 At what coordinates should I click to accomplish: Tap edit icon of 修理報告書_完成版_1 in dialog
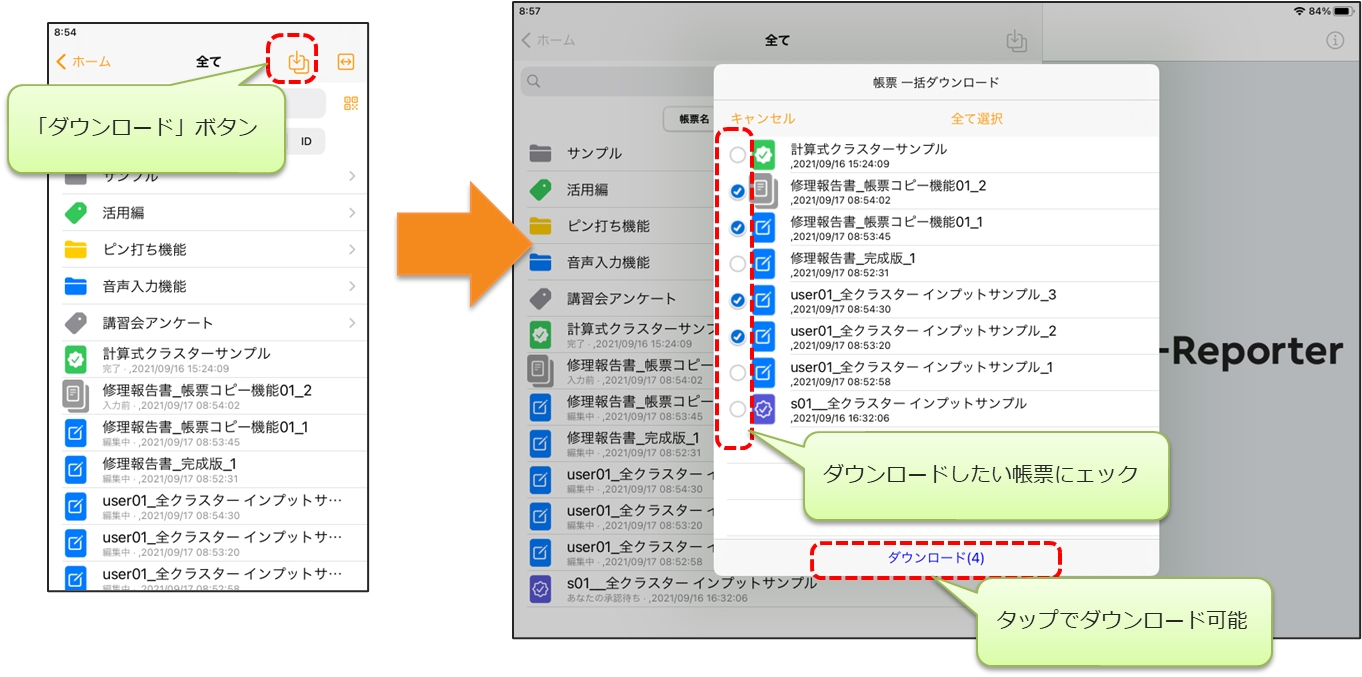pos(764,264)
